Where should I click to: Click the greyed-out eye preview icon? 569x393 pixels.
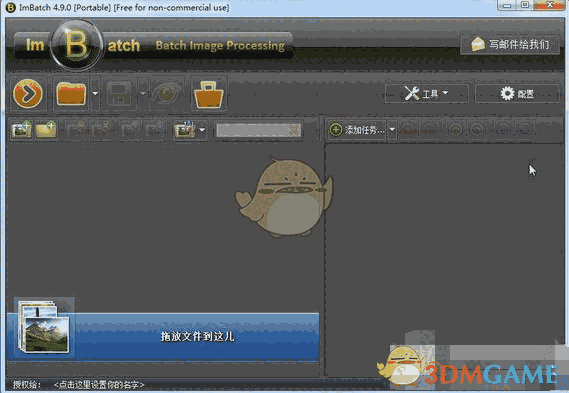point(167,94)
